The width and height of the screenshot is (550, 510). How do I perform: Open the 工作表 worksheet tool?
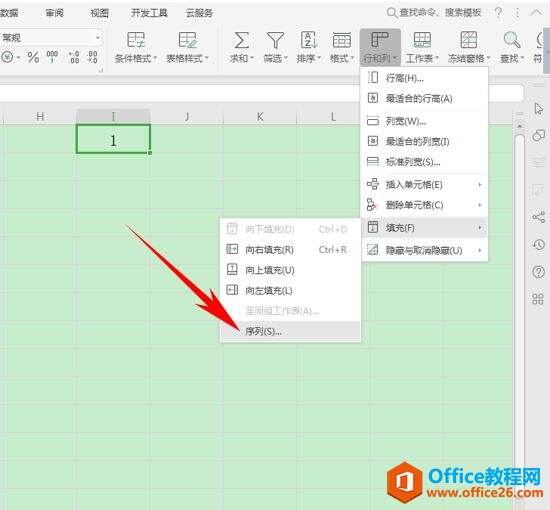pyautogui.click(x=422, y=47)
